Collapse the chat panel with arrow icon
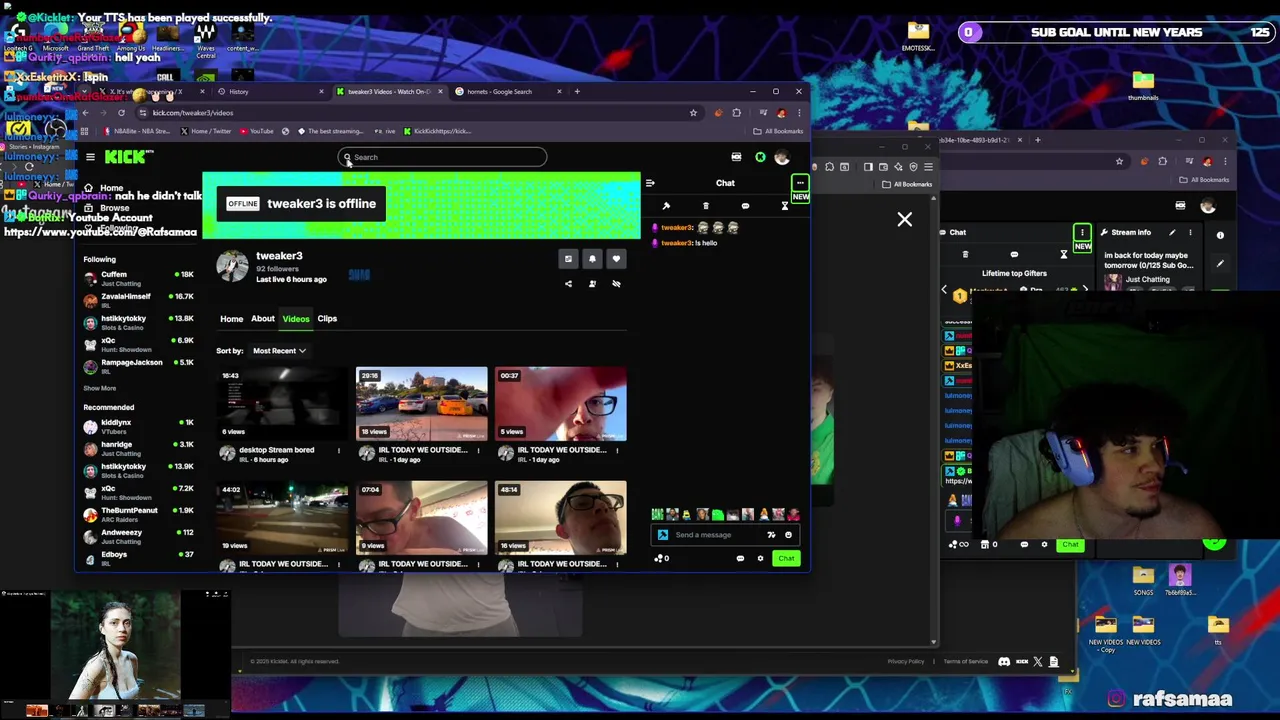Screen dimensions: 1280x720 tap(650, 183)
